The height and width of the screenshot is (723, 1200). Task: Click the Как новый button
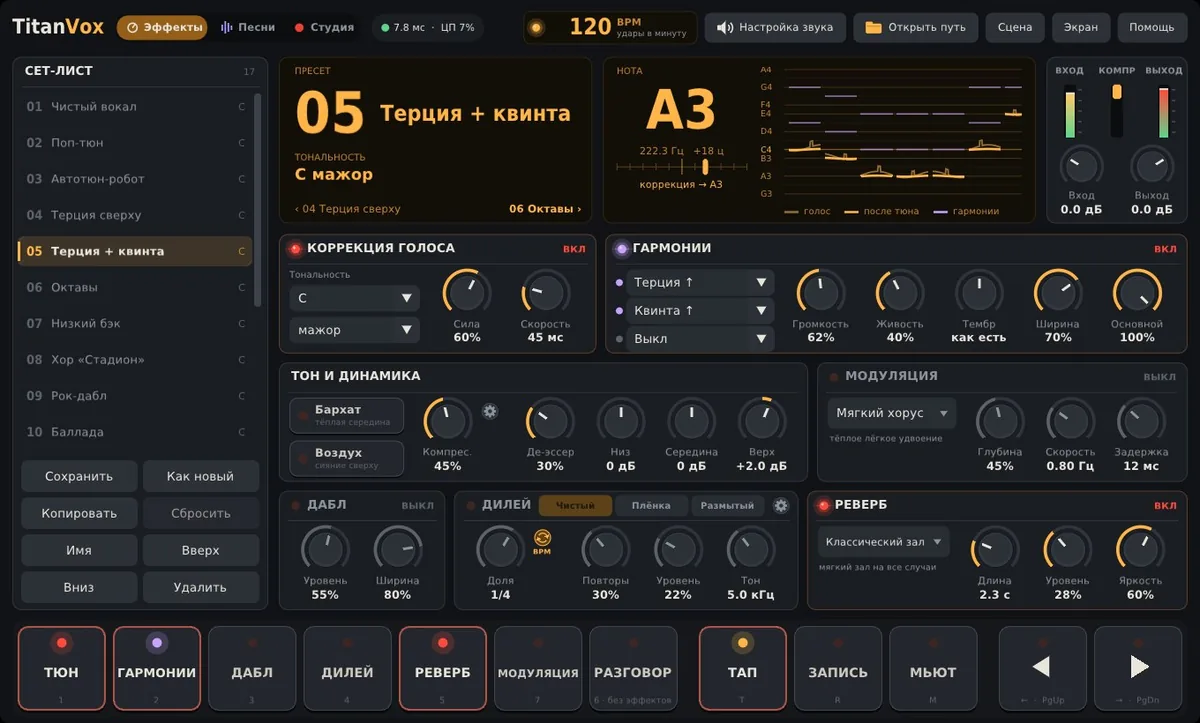200,477
